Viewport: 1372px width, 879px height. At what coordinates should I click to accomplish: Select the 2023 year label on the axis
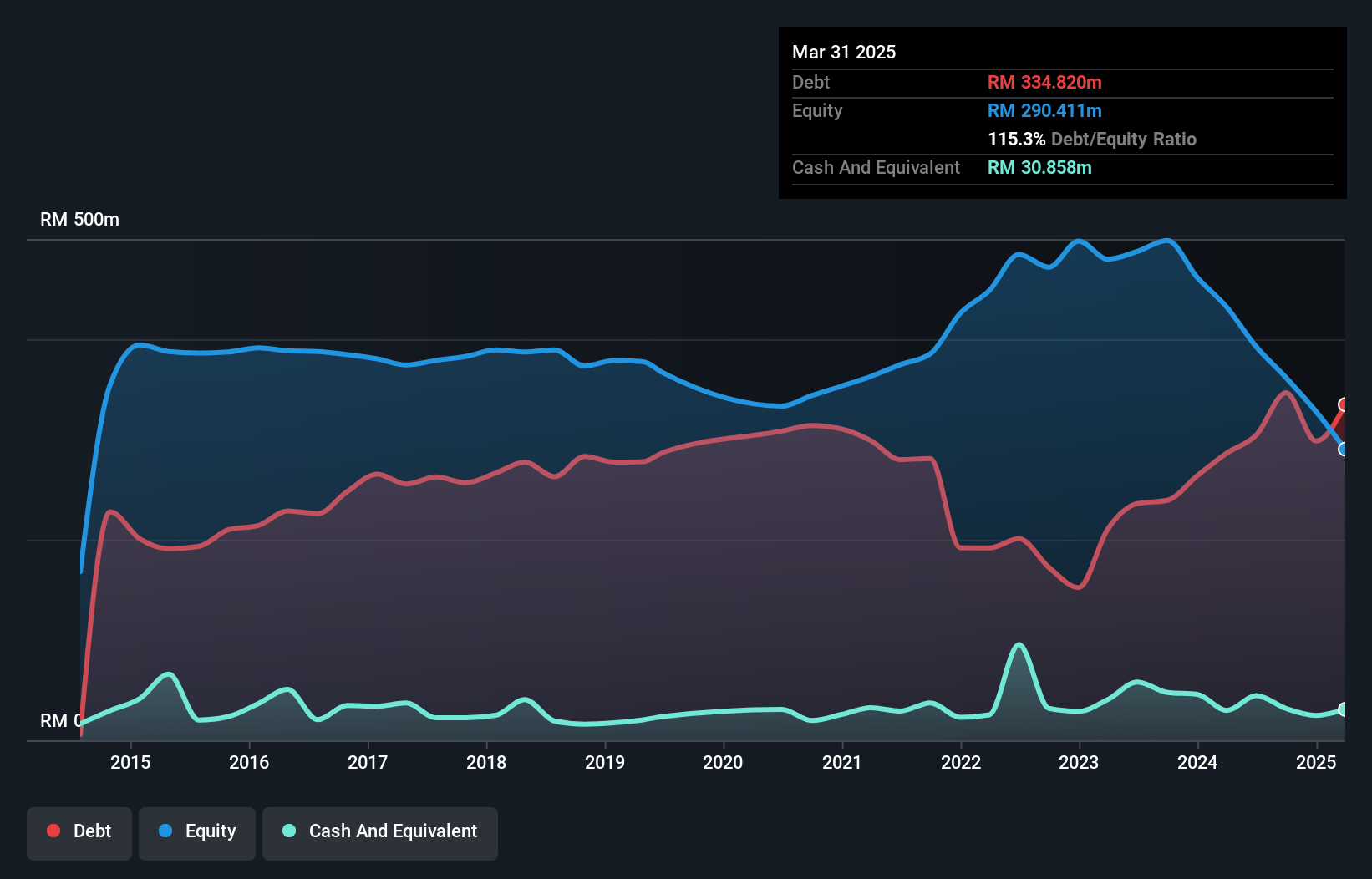[x=1079, y=762]
